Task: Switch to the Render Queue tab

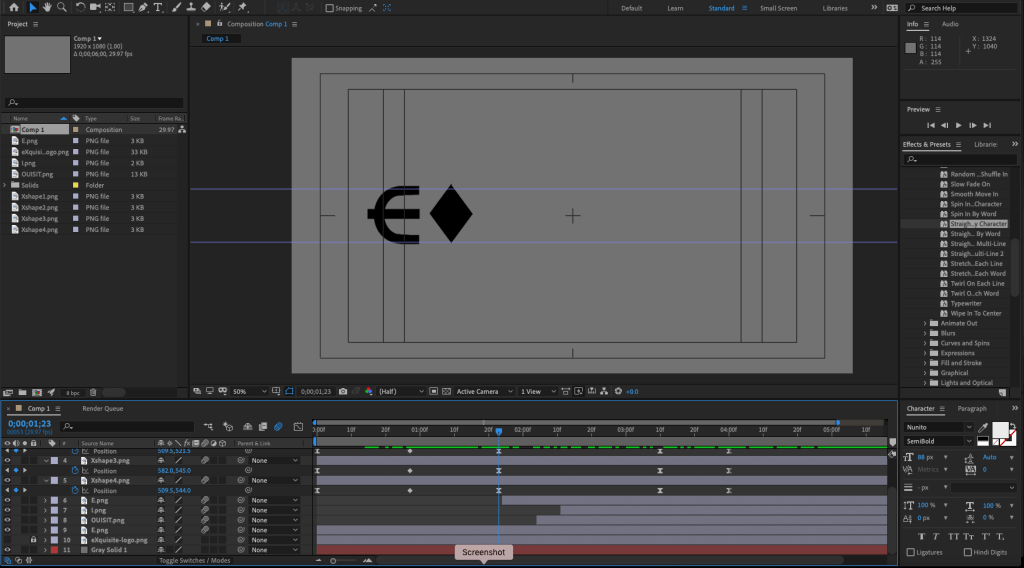Action: coord(102,408)
